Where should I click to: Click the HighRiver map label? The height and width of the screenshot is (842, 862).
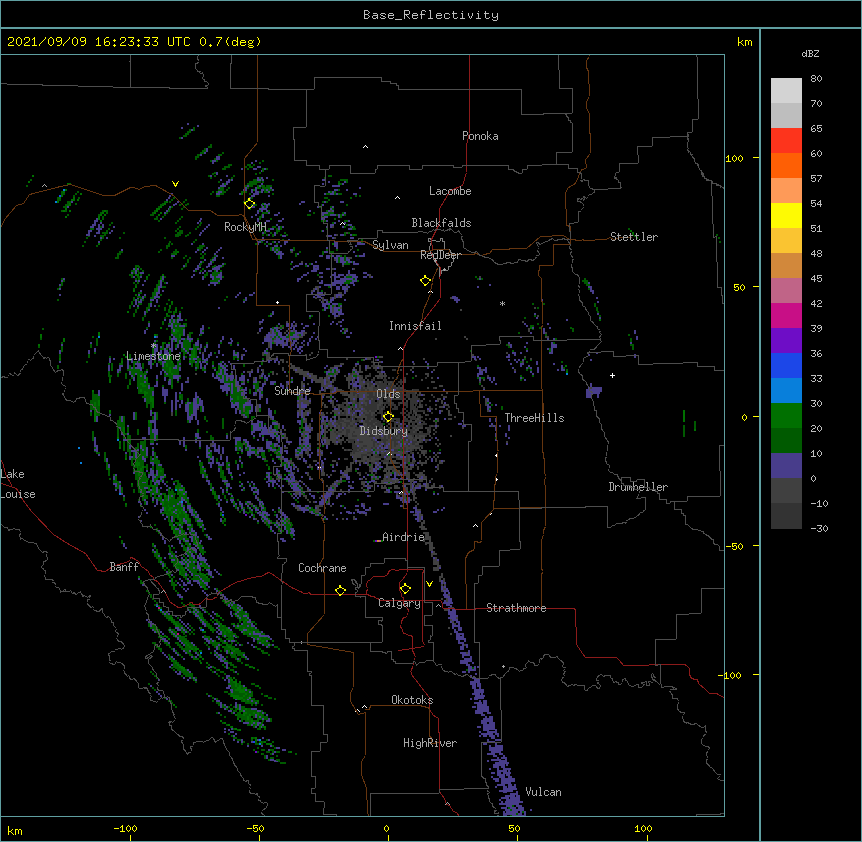coord(430,743)
